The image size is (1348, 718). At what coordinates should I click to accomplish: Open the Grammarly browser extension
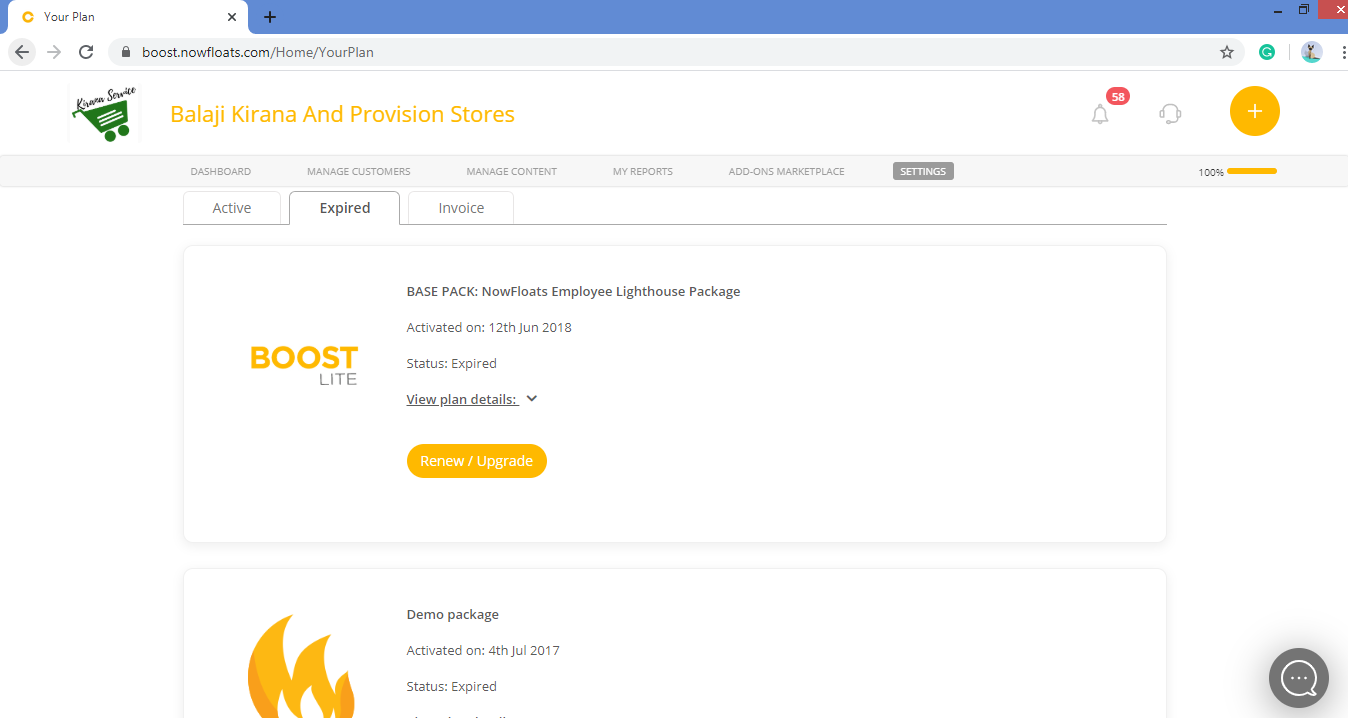1267,51
